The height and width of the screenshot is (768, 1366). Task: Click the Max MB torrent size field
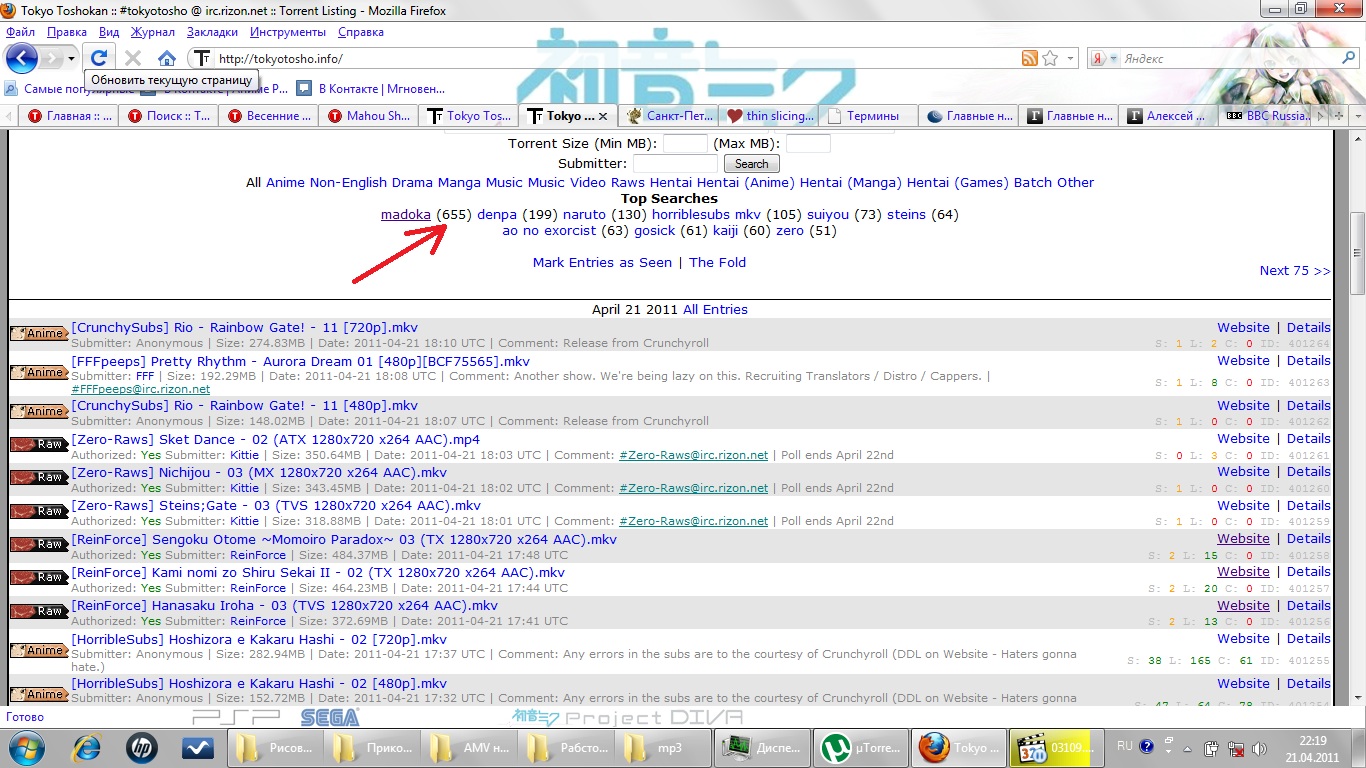(x=808, y=144)
